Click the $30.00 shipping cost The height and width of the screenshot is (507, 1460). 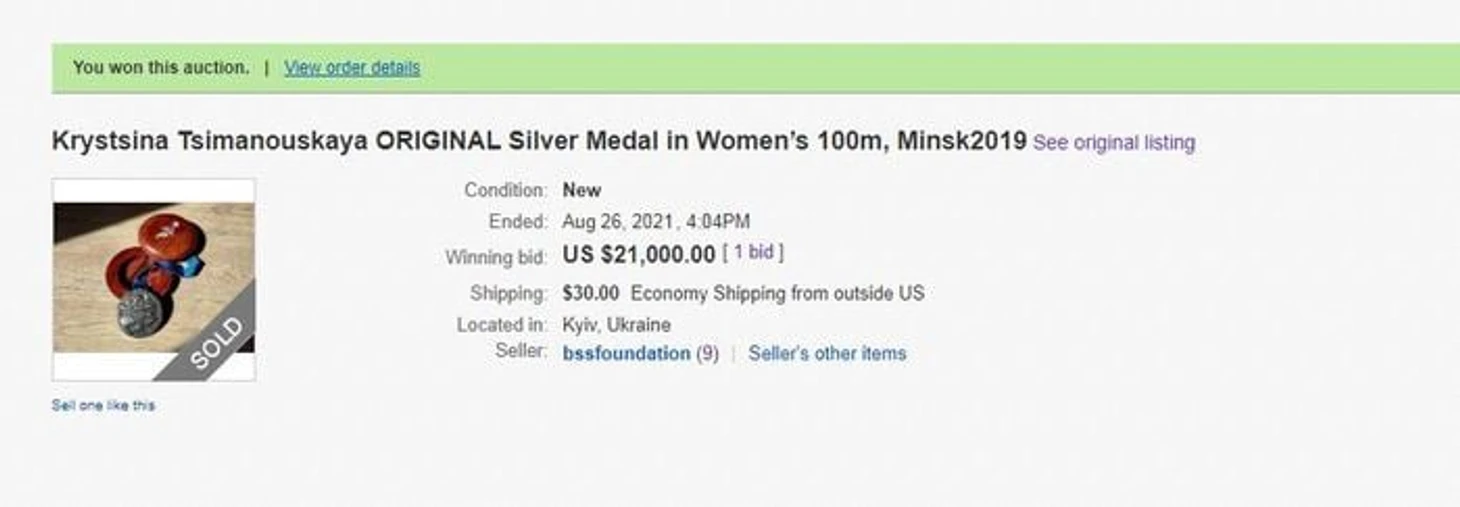click(591, 293)
